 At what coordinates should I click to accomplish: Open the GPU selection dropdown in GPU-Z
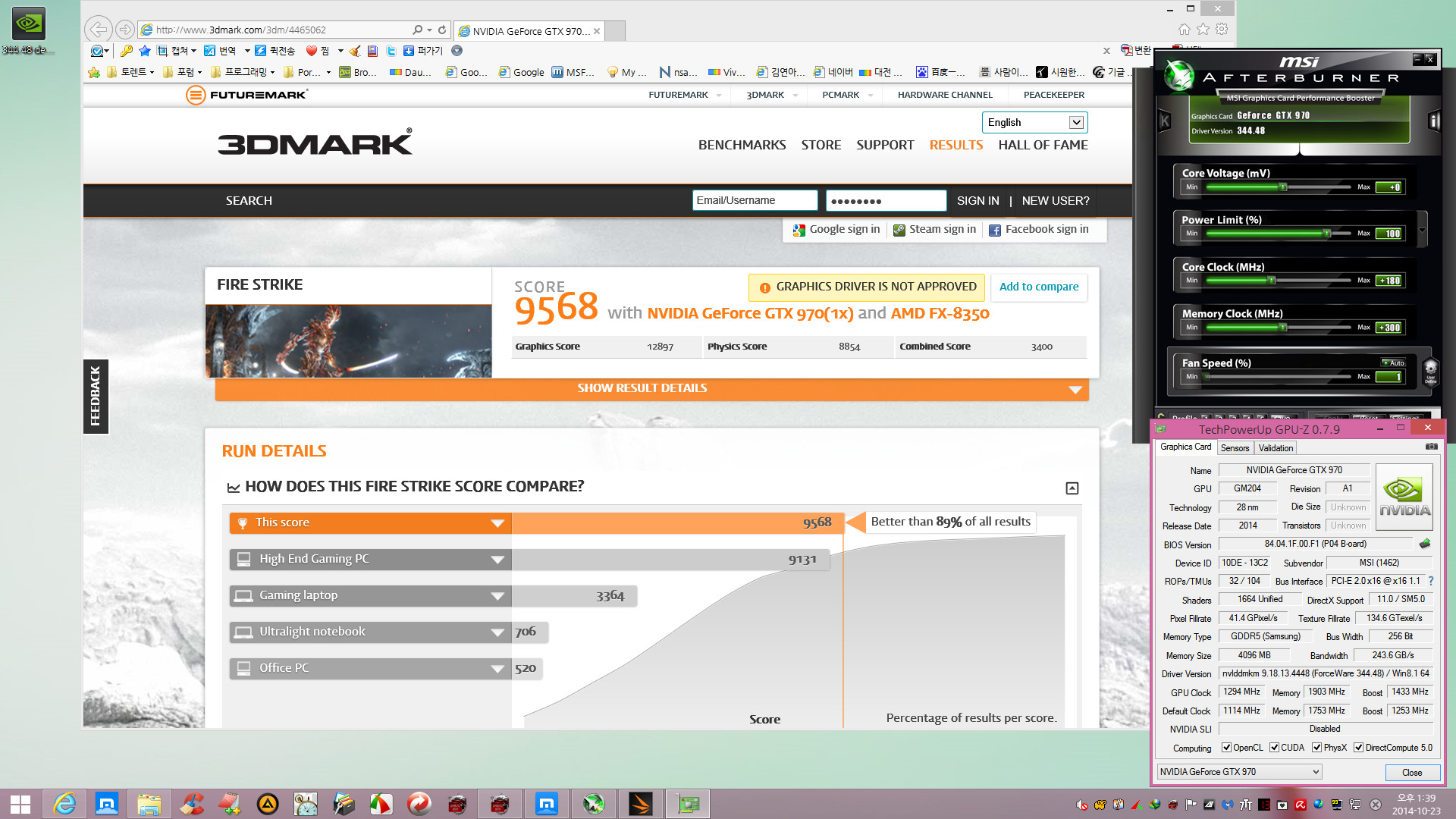coord(1239,772)
